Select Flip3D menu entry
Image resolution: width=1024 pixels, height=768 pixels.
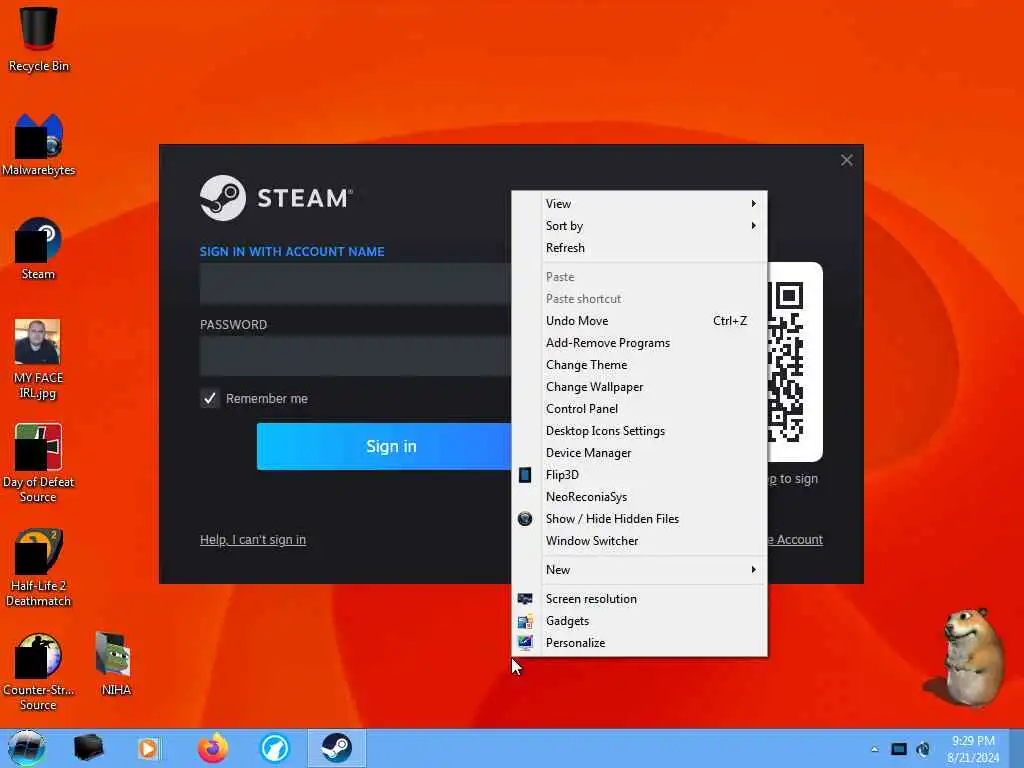tap(639, 475)
